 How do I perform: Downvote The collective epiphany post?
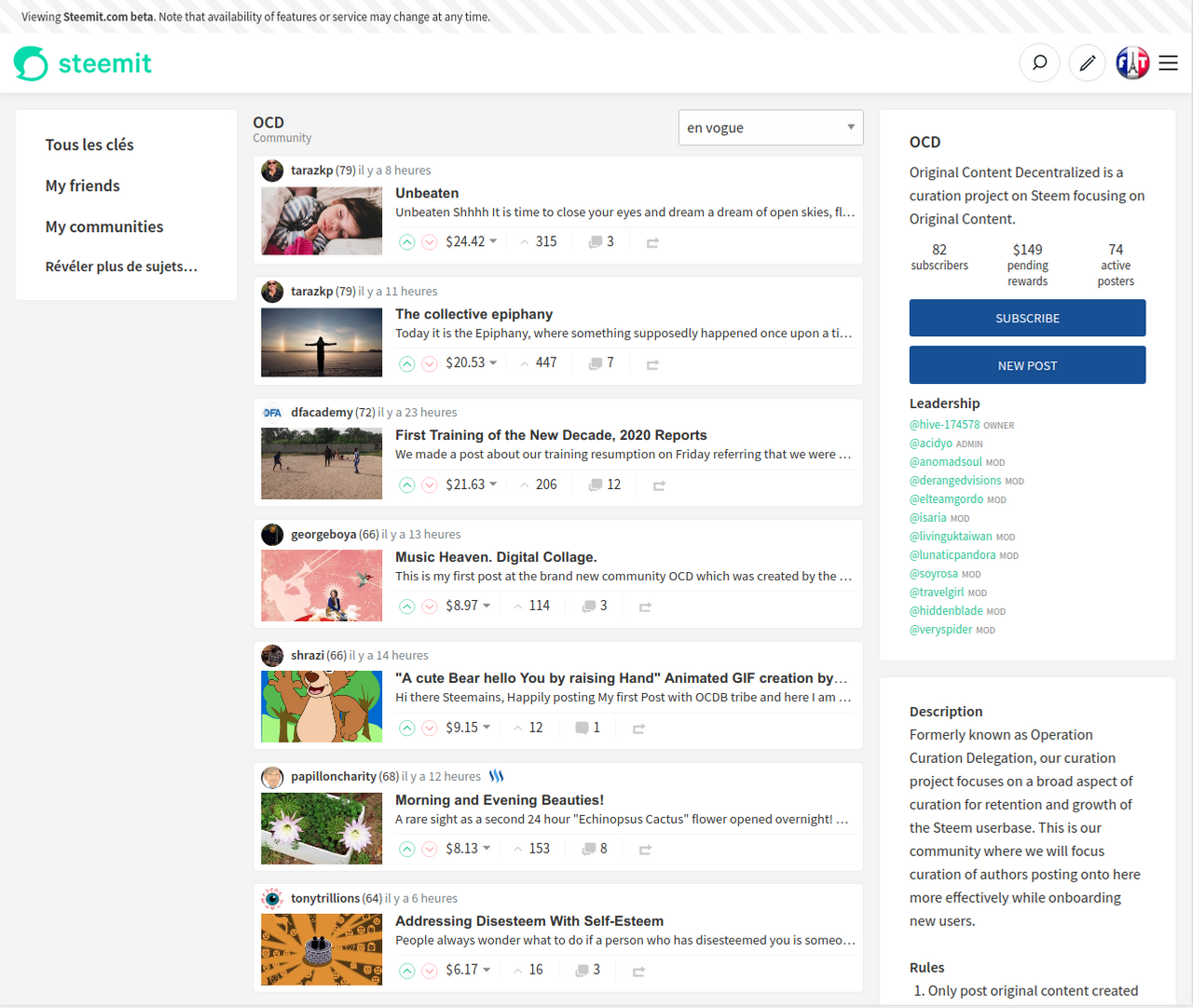tap(430, 363)
